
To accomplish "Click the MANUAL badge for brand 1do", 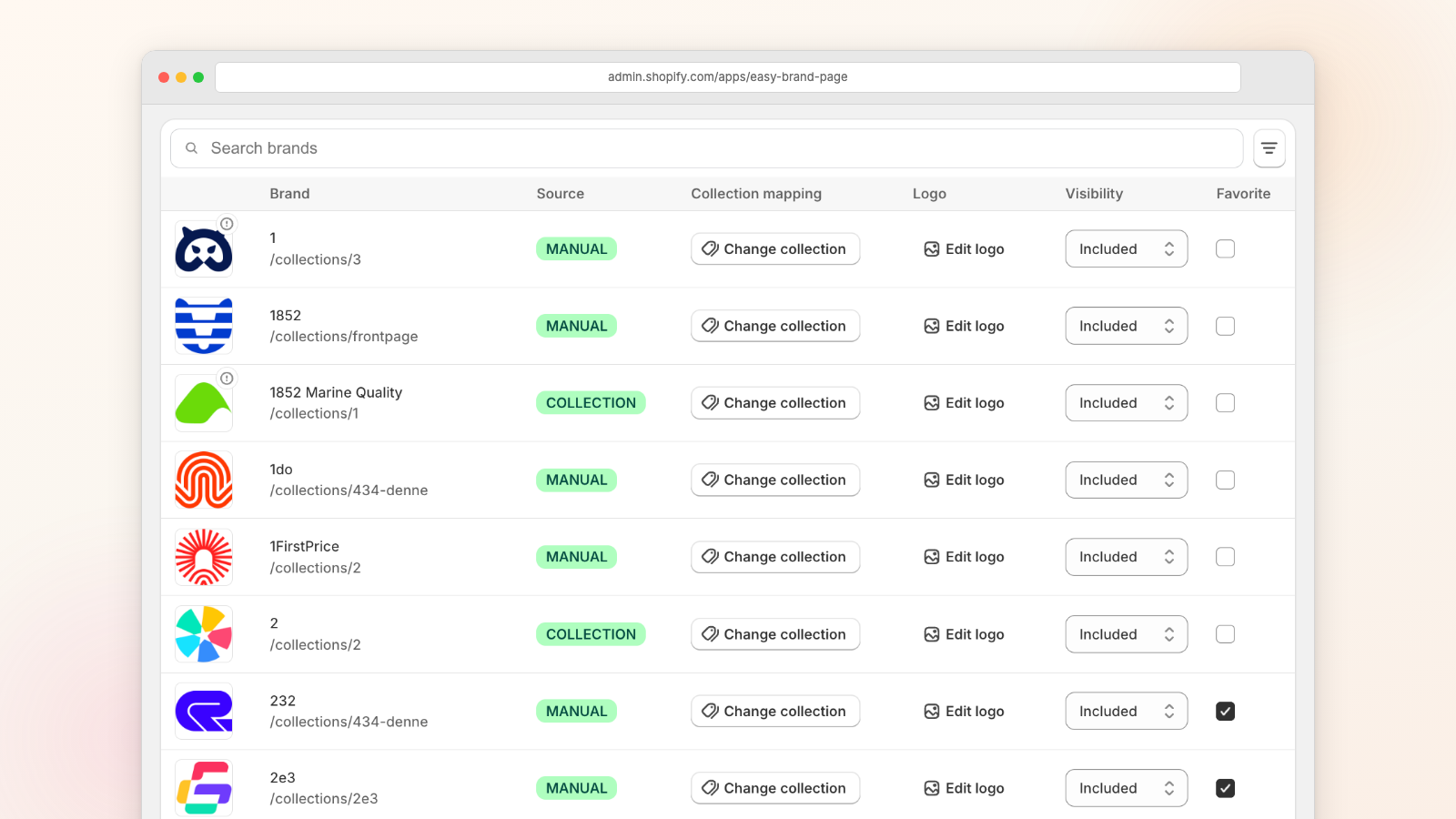I will (x=576, y=480).
